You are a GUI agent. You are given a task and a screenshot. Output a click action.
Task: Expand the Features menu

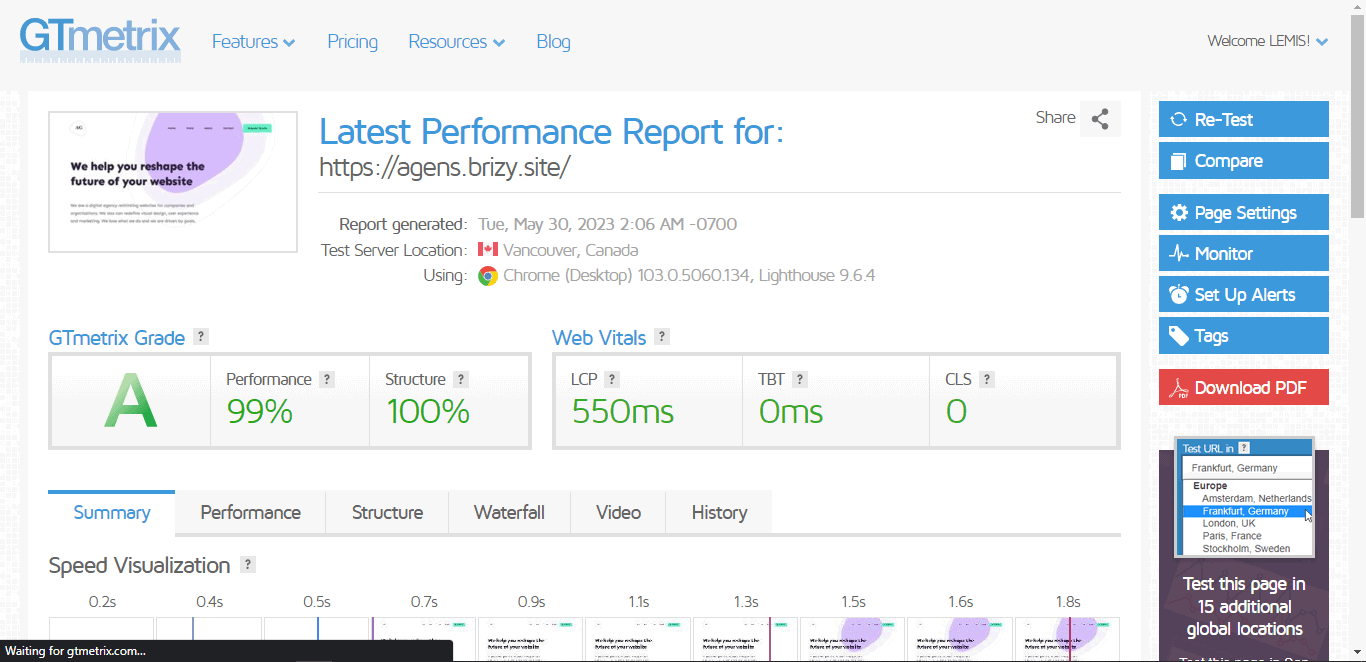pyautogui.click(x=253, y=42)
